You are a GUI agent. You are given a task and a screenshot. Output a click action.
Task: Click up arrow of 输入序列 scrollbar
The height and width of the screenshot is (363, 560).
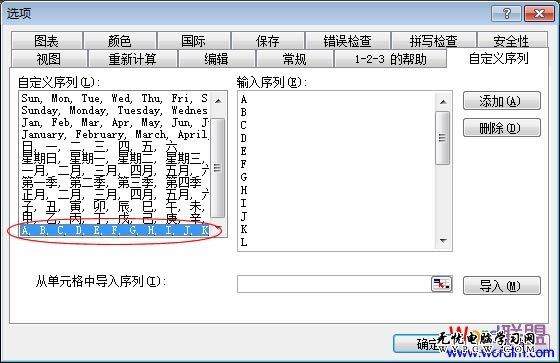pos(443,102)
